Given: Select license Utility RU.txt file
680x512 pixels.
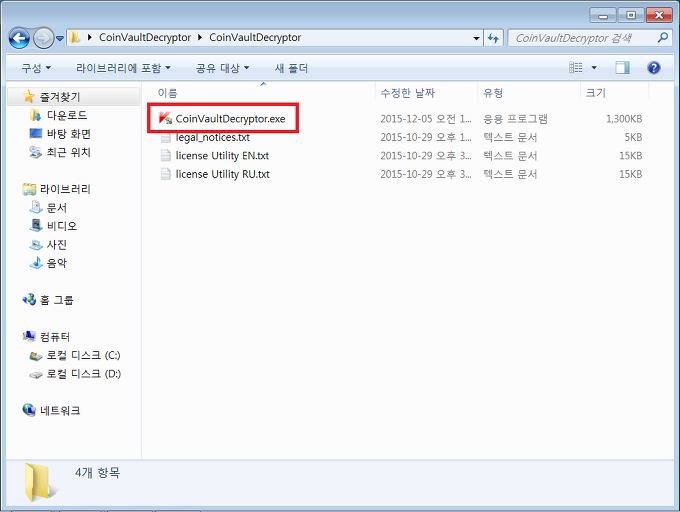Looking at the screenshot, I should click(222, 174).
